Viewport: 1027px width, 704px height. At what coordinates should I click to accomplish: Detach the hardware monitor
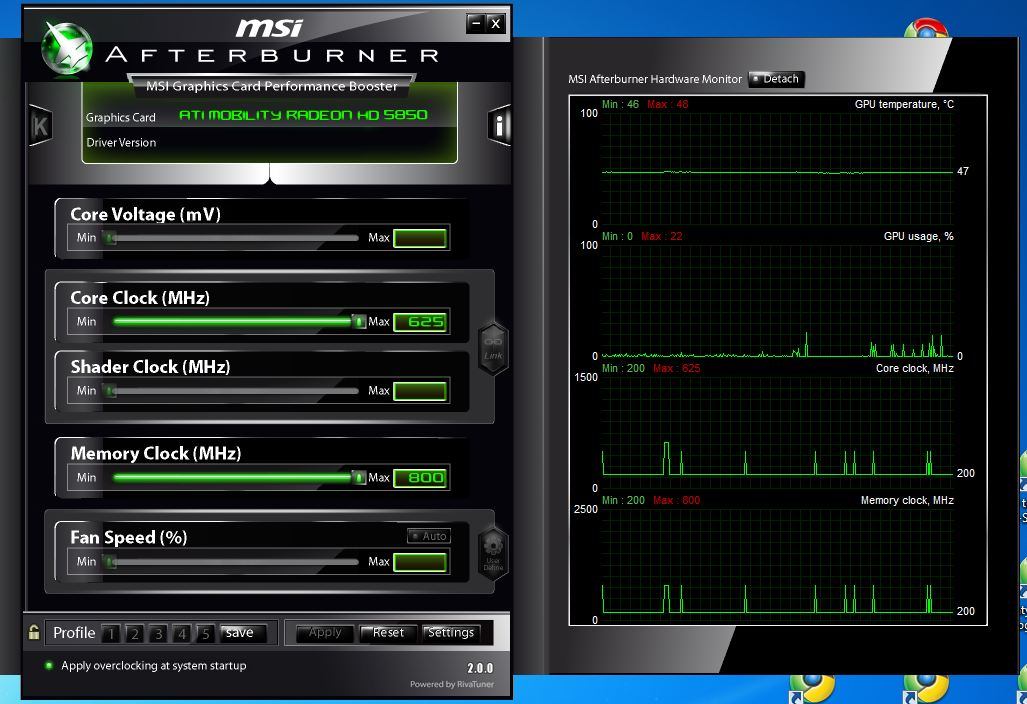pos(776,79)
